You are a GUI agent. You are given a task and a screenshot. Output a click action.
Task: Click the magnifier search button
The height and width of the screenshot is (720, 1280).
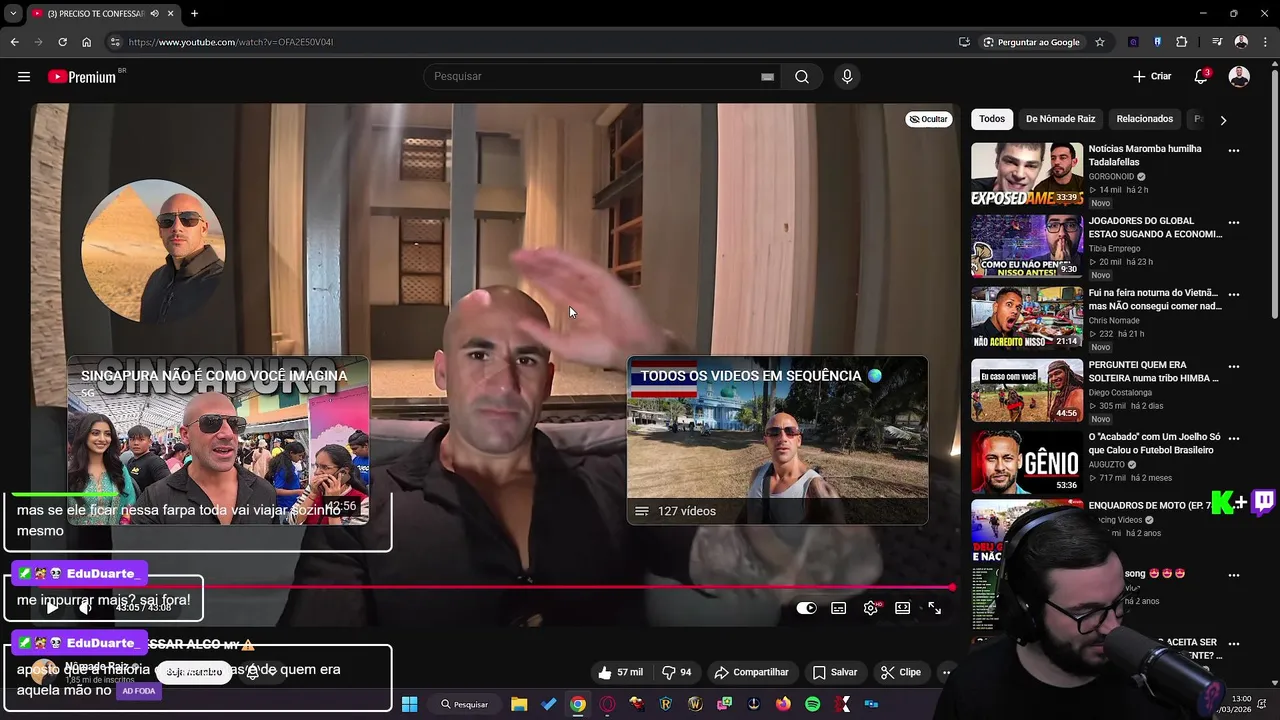point(802,77)
